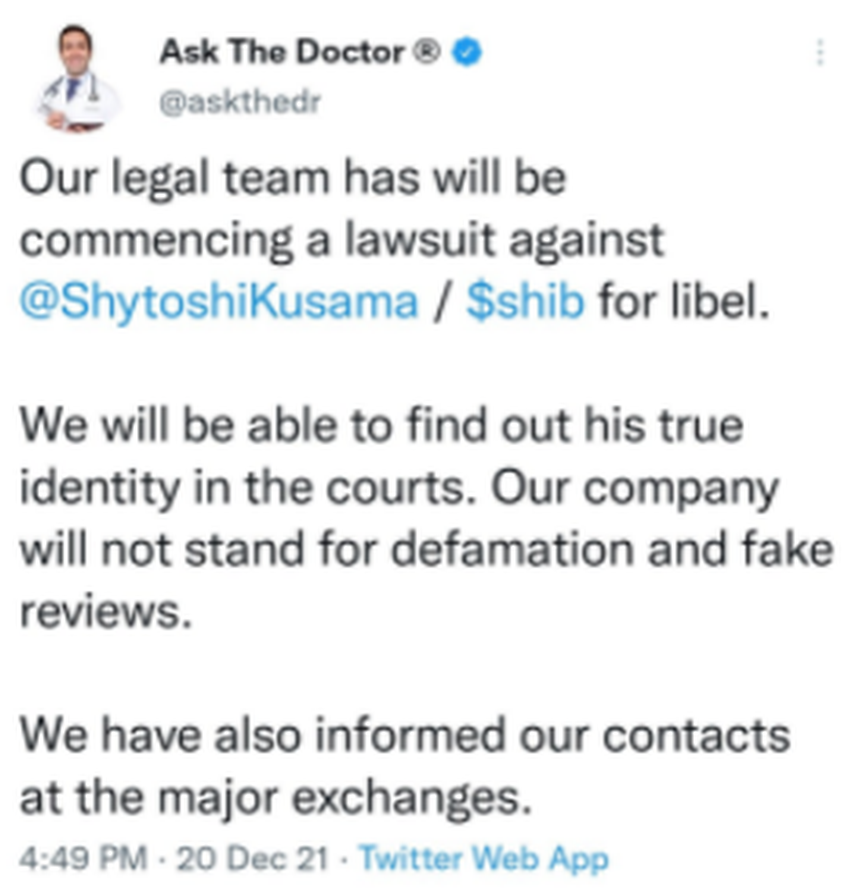
Task: Click the paragraph about finding his true identity
Action: click(x=426, y=518)
